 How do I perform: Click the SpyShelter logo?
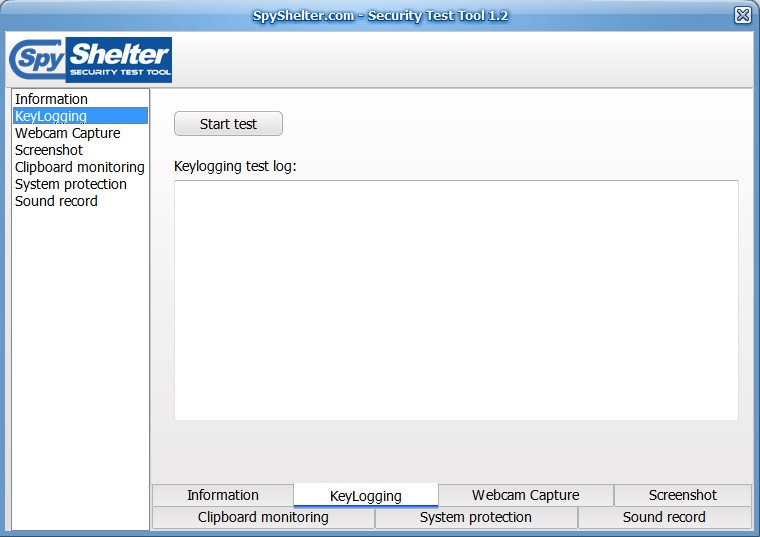[91, 60]
